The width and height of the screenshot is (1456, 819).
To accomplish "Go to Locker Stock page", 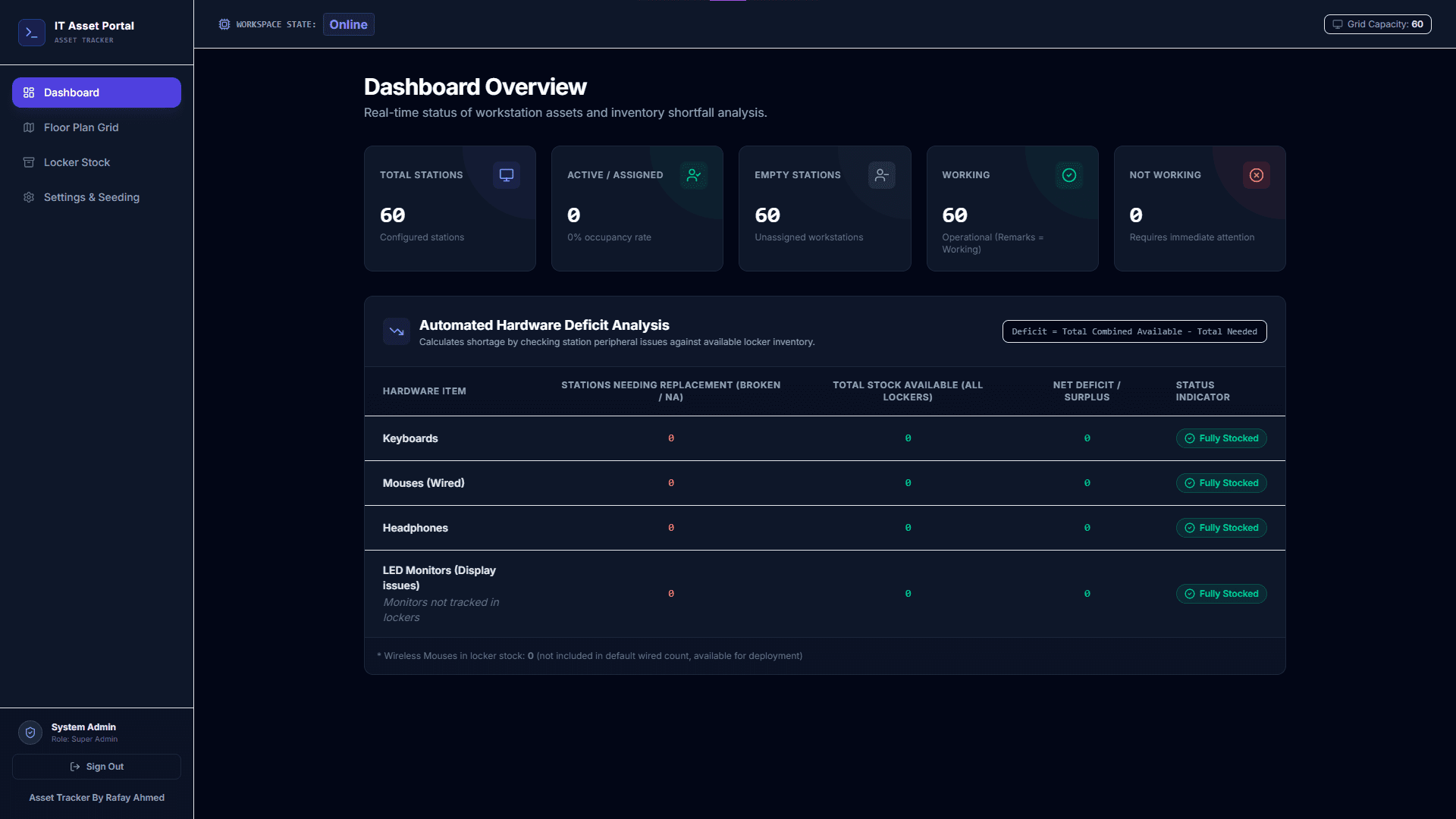I will tap(96, 162).
